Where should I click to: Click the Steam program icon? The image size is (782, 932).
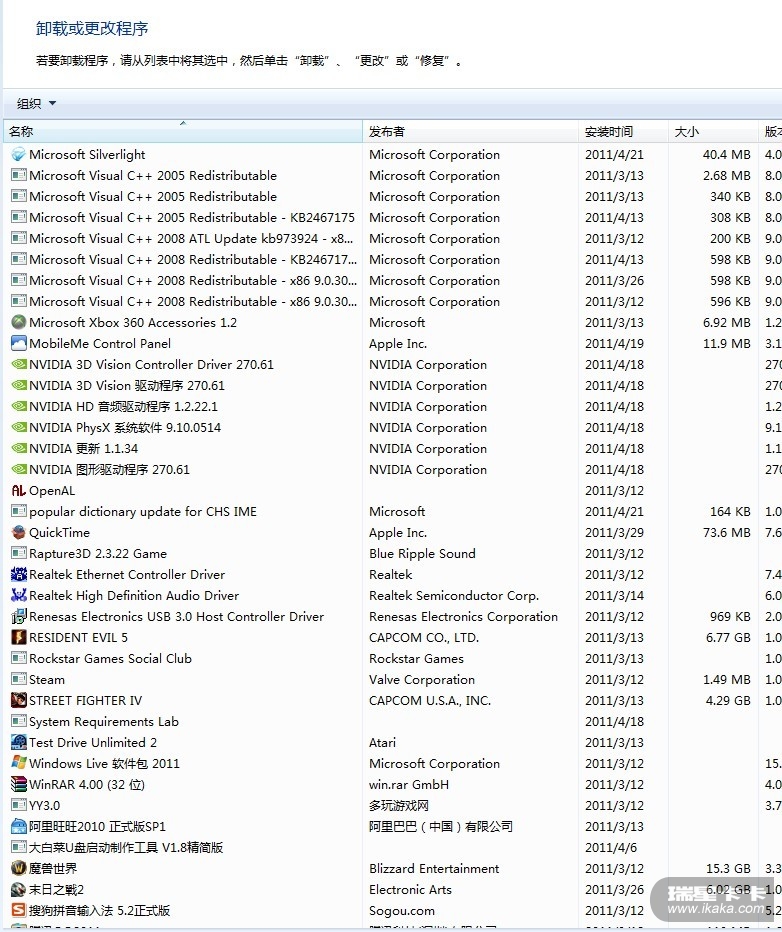click(19, 679)
